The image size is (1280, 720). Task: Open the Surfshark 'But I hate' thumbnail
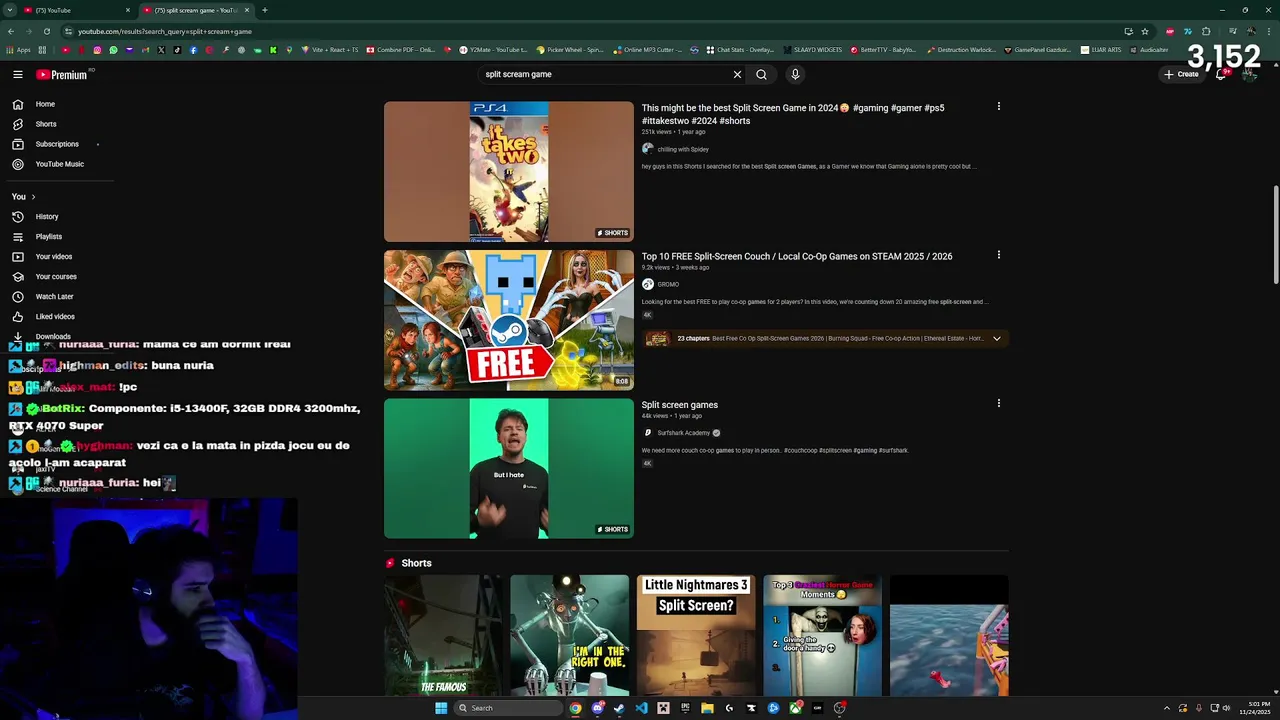[509, 469]
